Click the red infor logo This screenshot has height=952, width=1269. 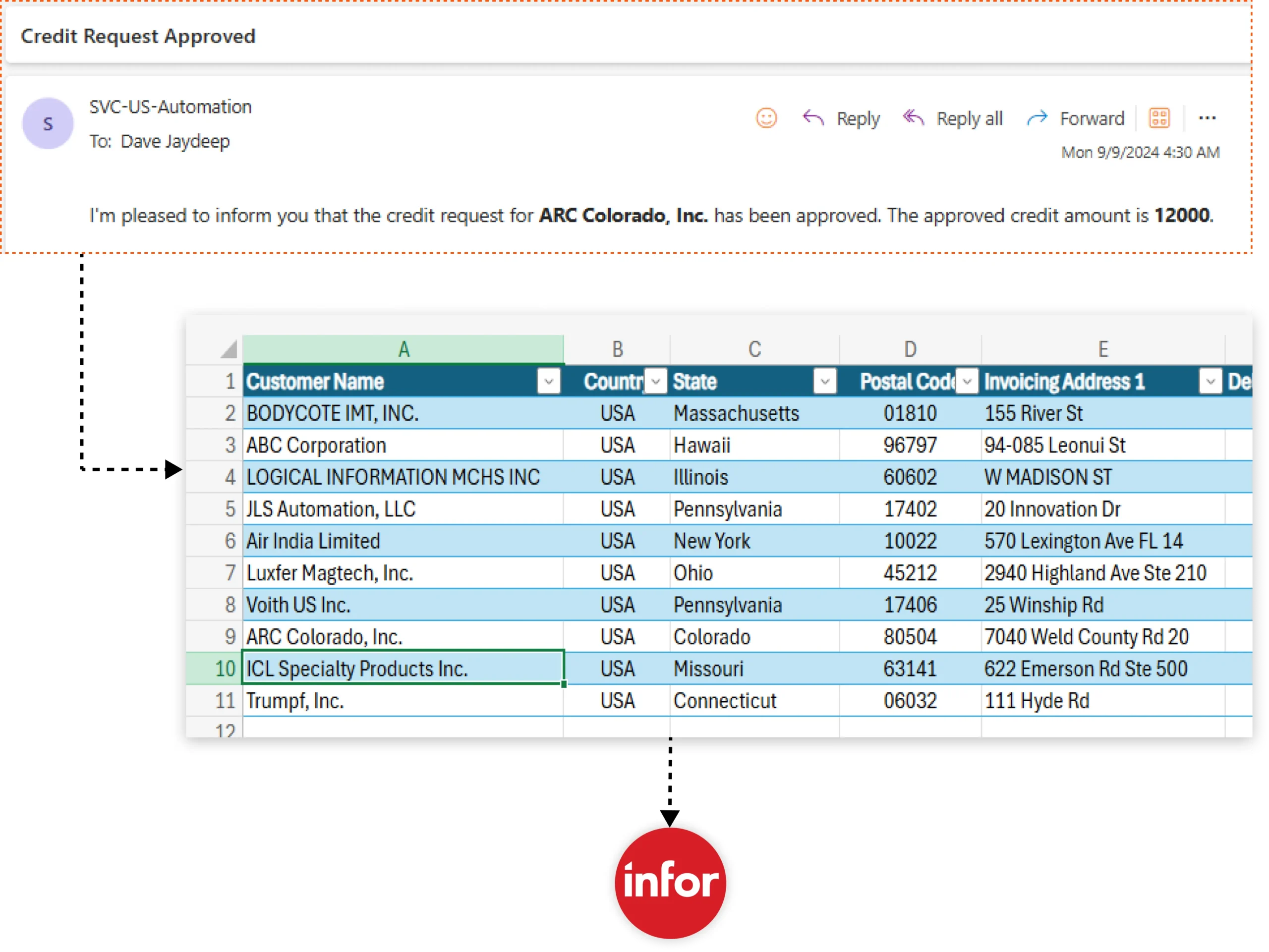[x=670, y=883]
